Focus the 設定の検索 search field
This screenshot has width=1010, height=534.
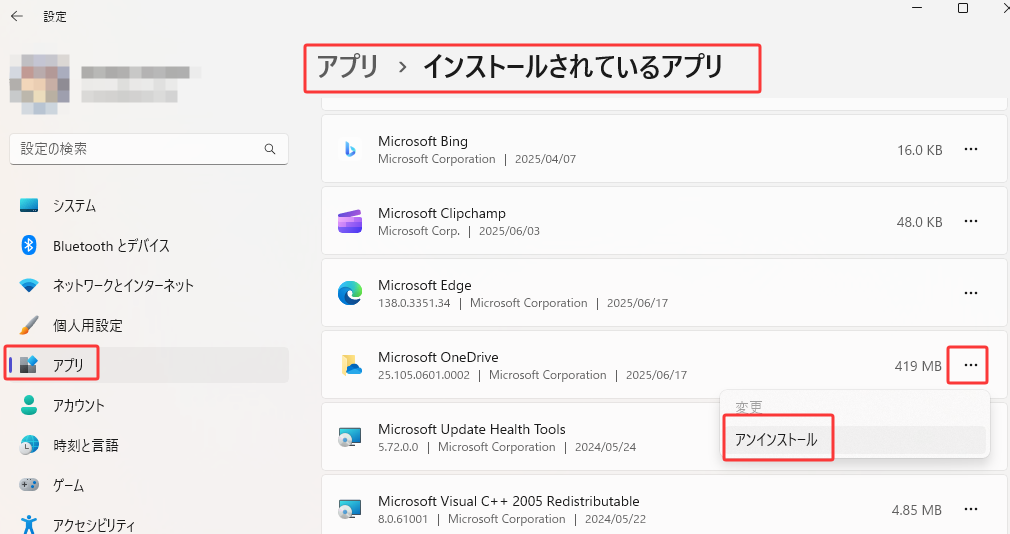coord(149,149)
